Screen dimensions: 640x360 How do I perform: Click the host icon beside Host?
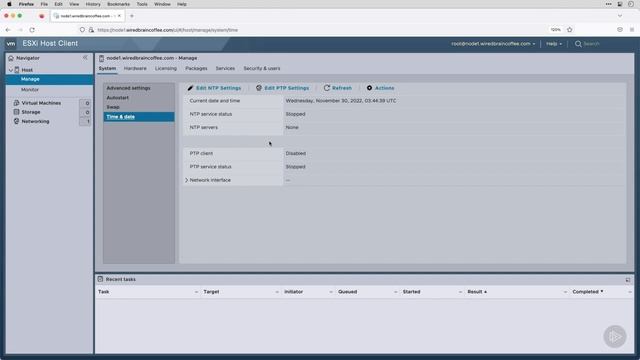[x=17, y=70]
